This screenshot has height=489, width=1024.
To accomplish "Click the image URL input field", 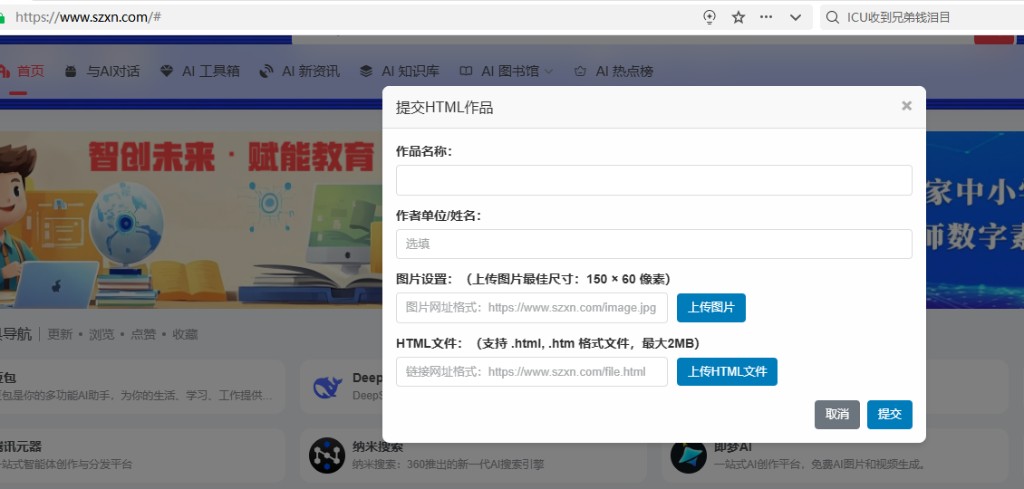I will (531, 308).
